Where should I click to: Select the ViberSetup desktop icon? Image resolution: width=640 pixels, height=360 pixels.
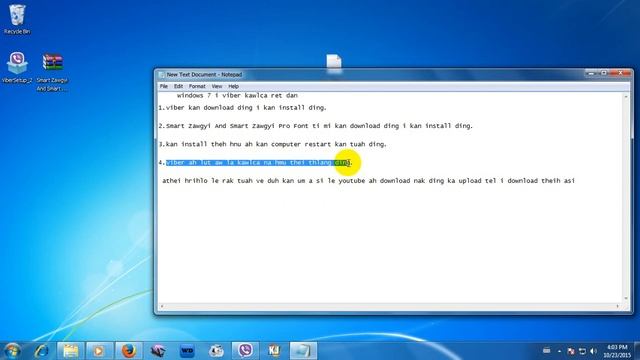coord(17,68)
